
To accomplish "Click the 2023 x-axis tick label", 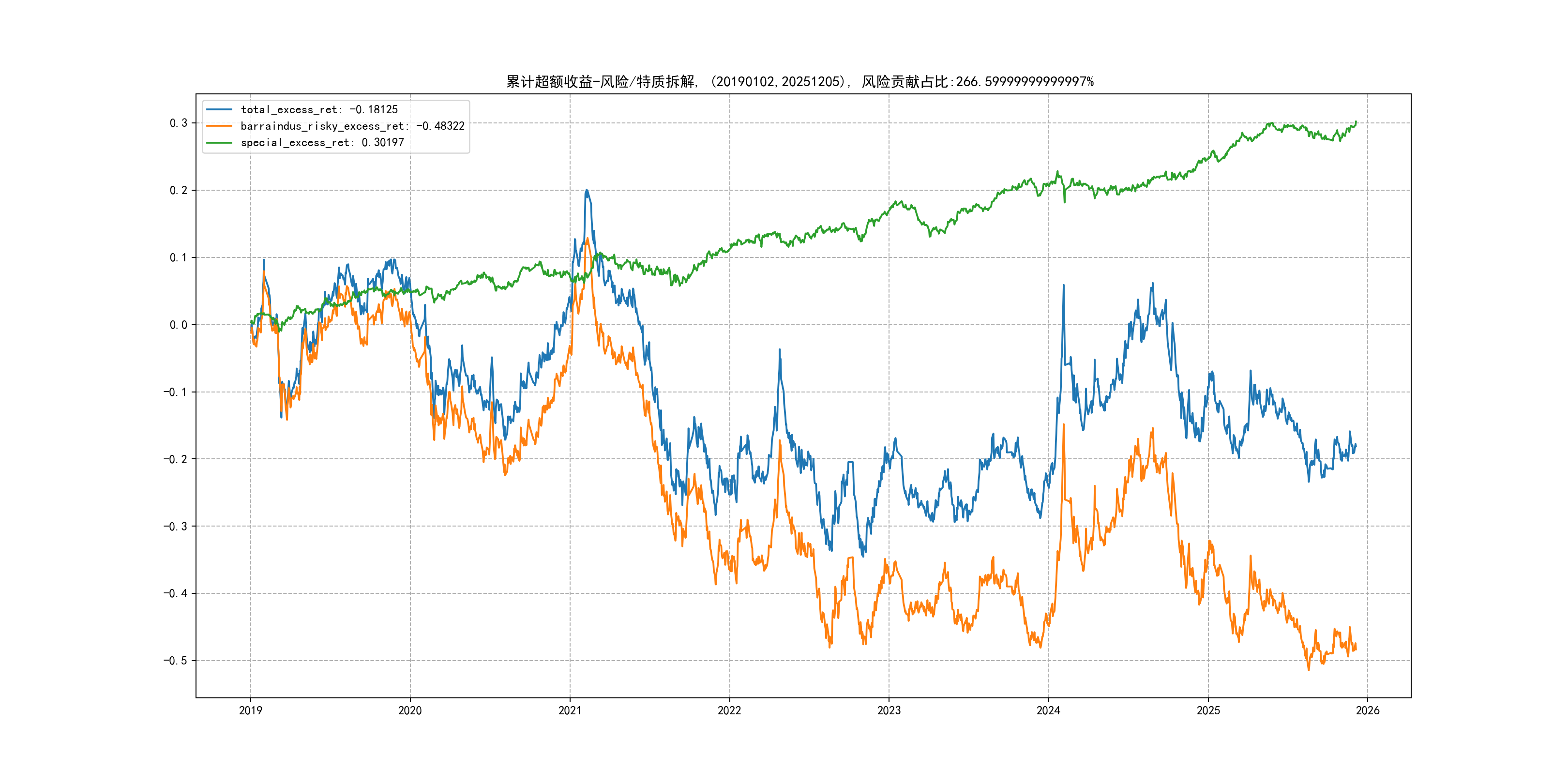I will pyautogui.click(x=889, y=710).
